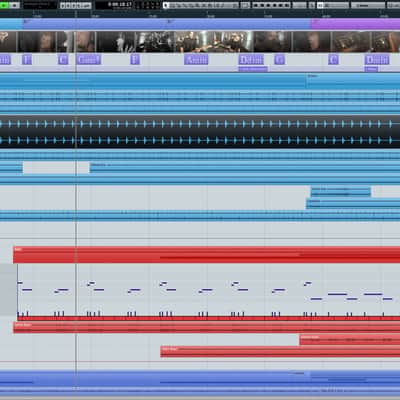Select the C chord between G and Dmin
The height and width of the screenshot is (400, 400).
click(333, 60)
